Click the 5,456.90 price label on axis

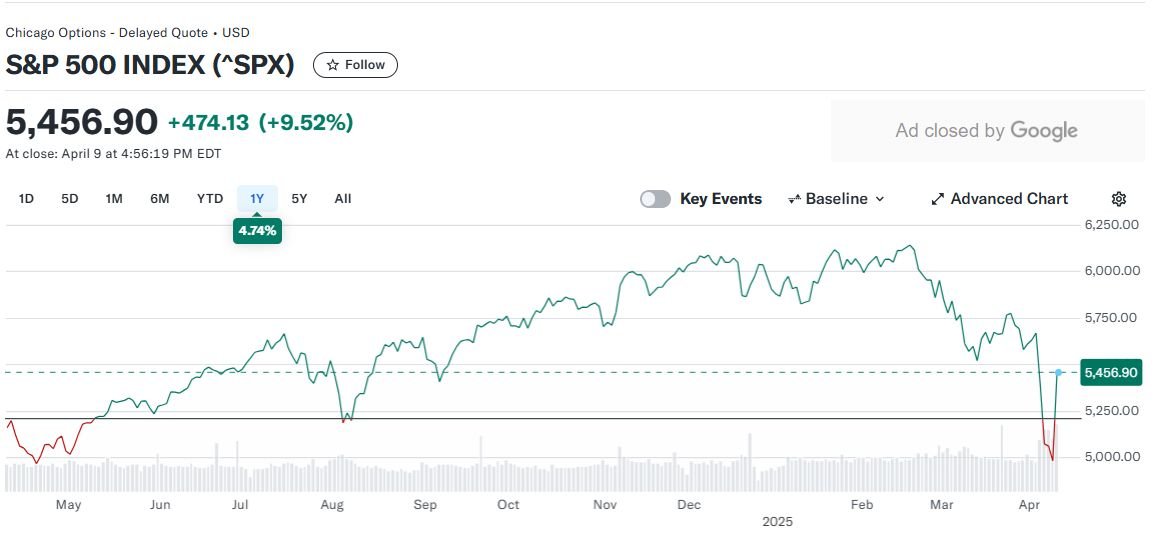tap(1111, 373)
